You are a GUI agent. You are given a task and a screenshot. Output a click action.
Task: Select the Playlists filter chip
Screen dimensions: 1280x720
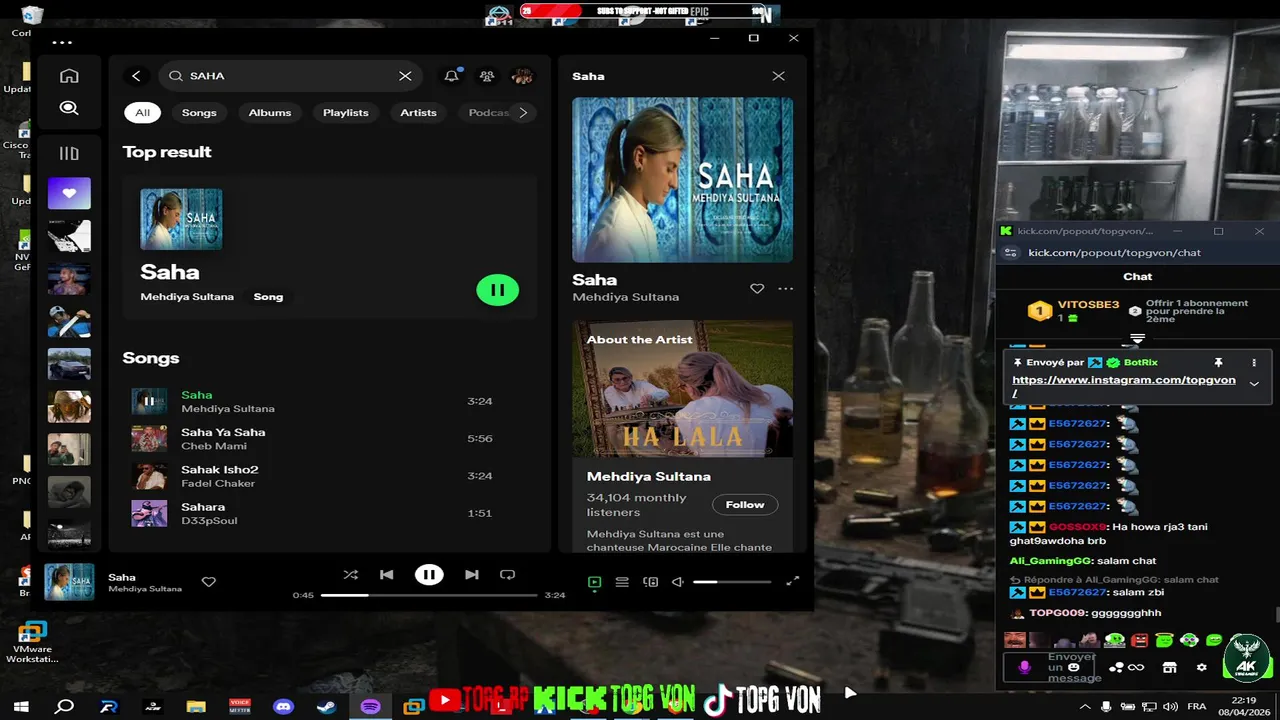[x=346, y=113]
